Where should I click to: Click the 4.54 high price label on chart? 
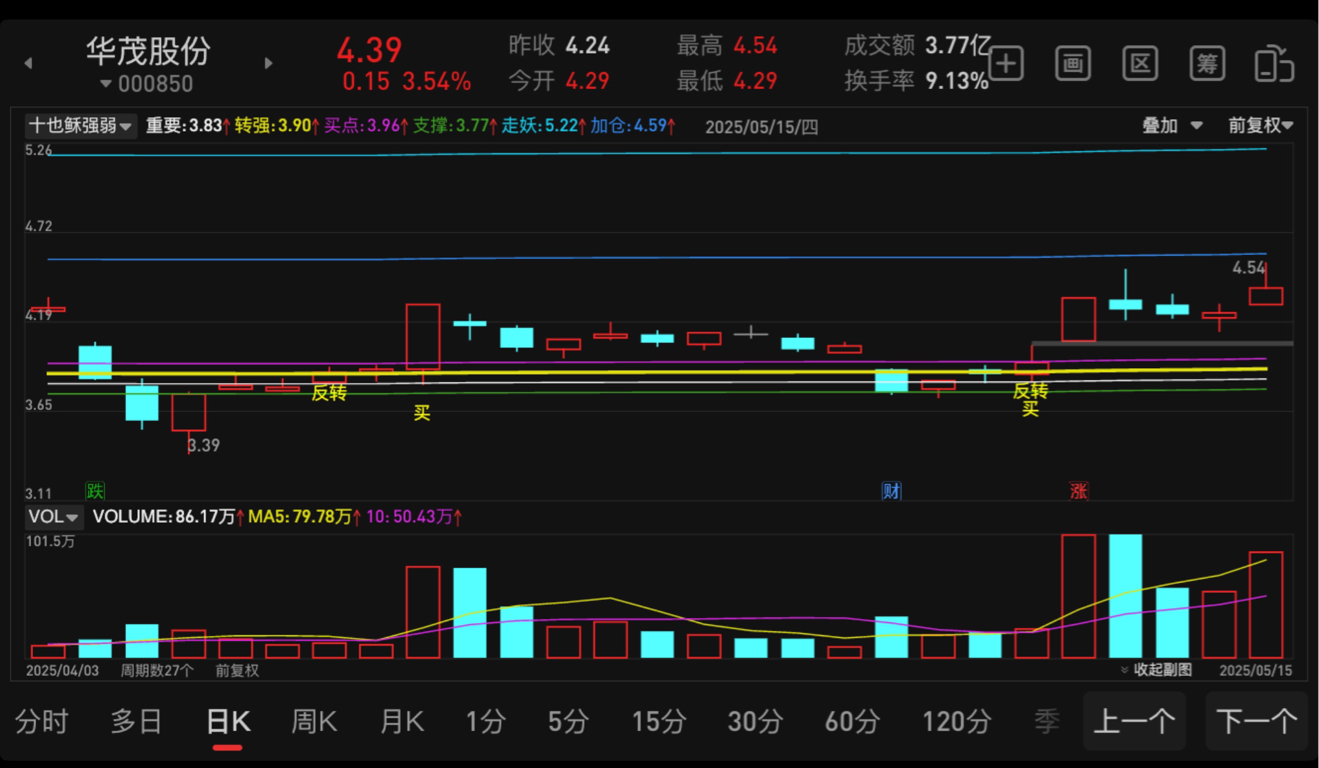pos(1249,268)
